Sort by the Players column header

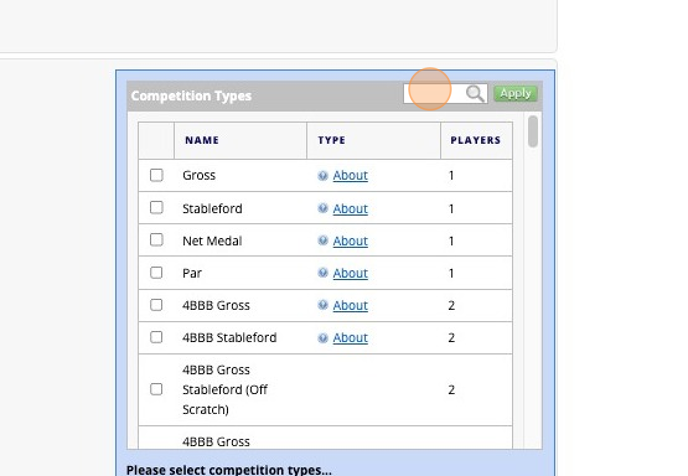coord(475,141)
